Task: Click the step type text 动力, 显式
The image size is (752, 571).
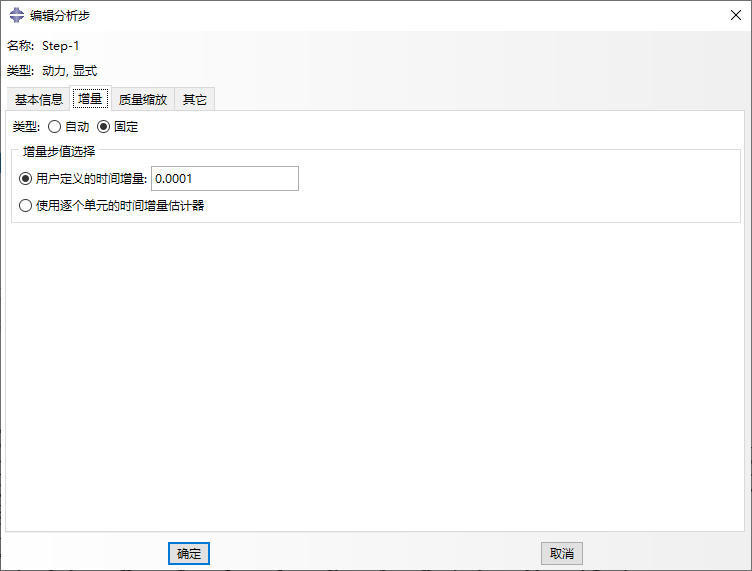Action: point(70,71)
